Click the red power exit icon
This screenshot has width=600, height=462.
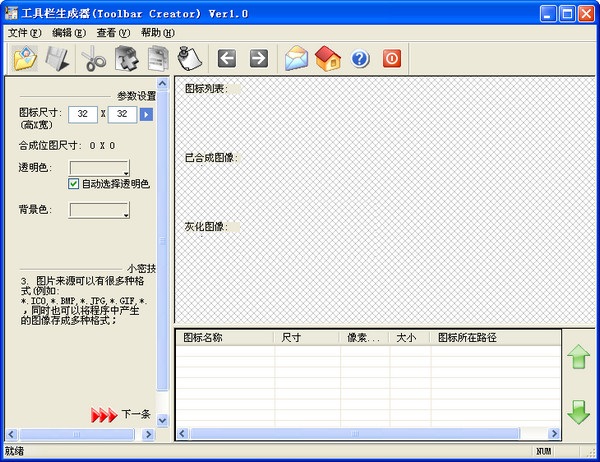tap(391, 59)
